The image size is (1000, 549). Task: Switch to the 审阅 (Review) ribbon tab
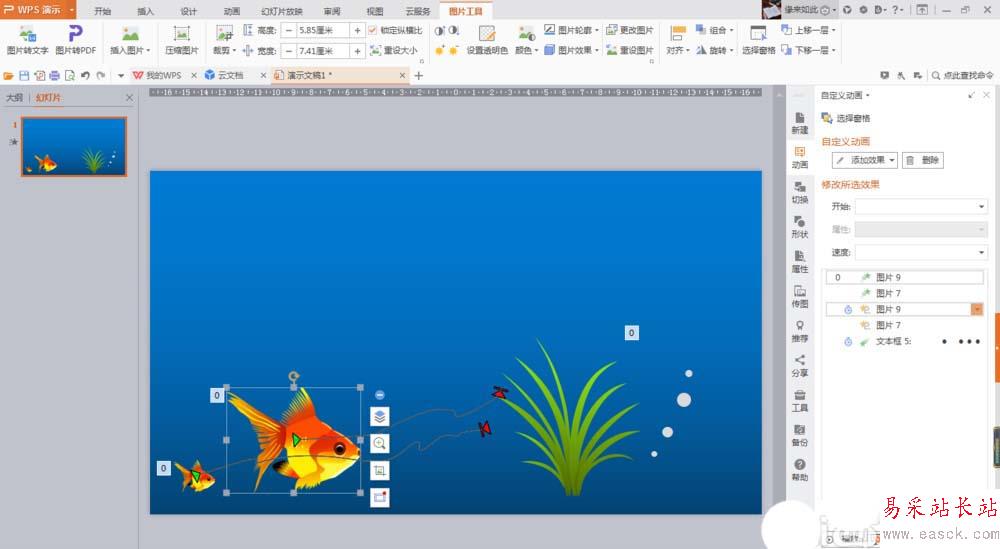332,11
